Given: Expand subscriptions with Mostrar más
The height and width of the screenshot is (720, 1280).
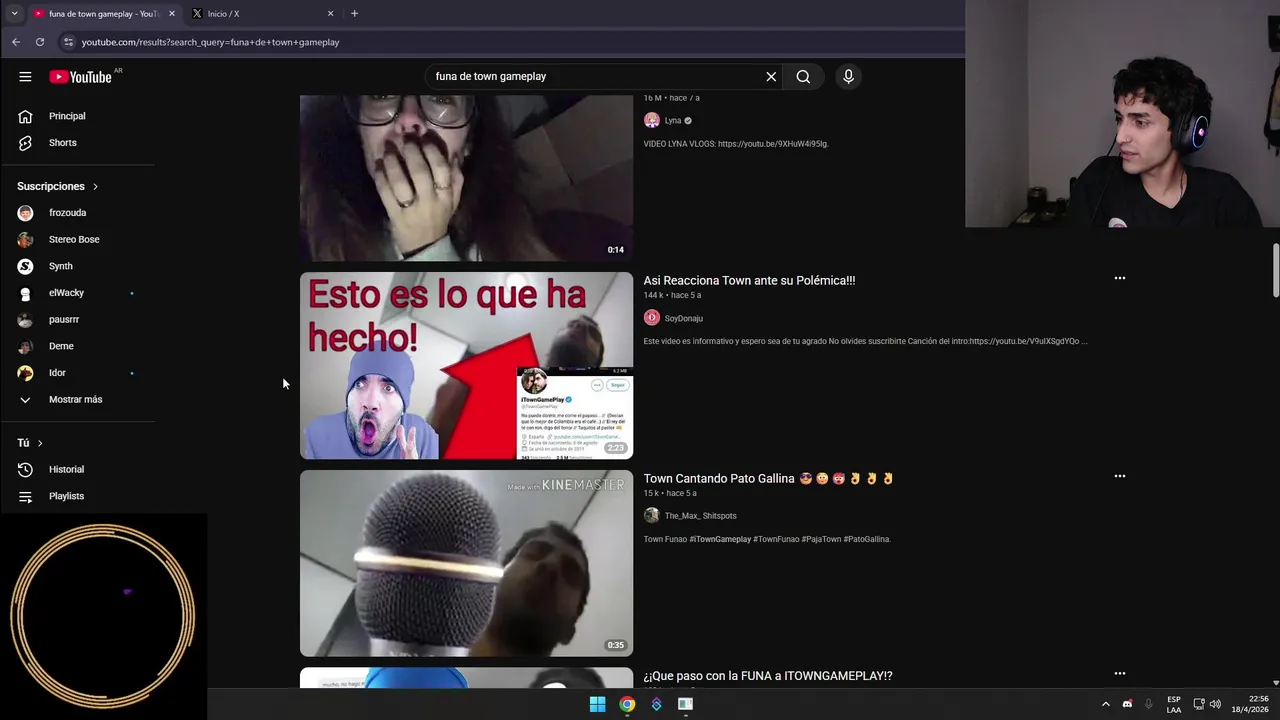Looking at the screenshot, I should click(x=77, y=400).
